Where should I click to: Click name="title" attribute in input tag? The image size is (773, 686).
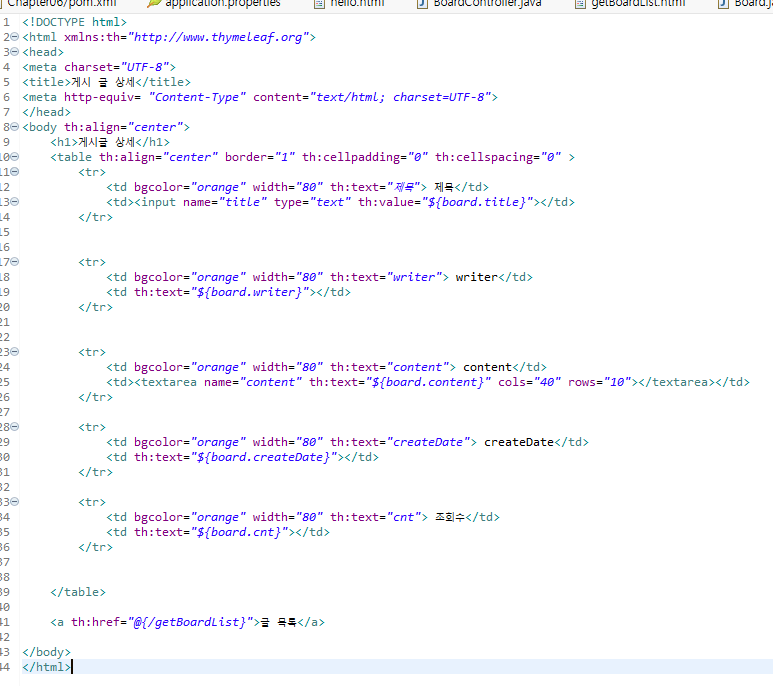[225, 202]
